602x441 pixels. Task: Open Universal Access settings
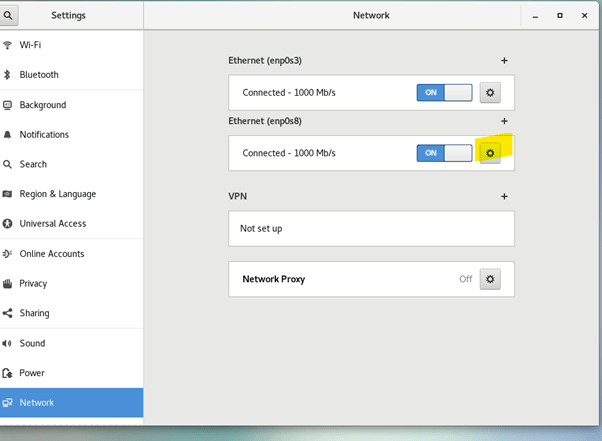pyautogui.click(x=52, y=224)
